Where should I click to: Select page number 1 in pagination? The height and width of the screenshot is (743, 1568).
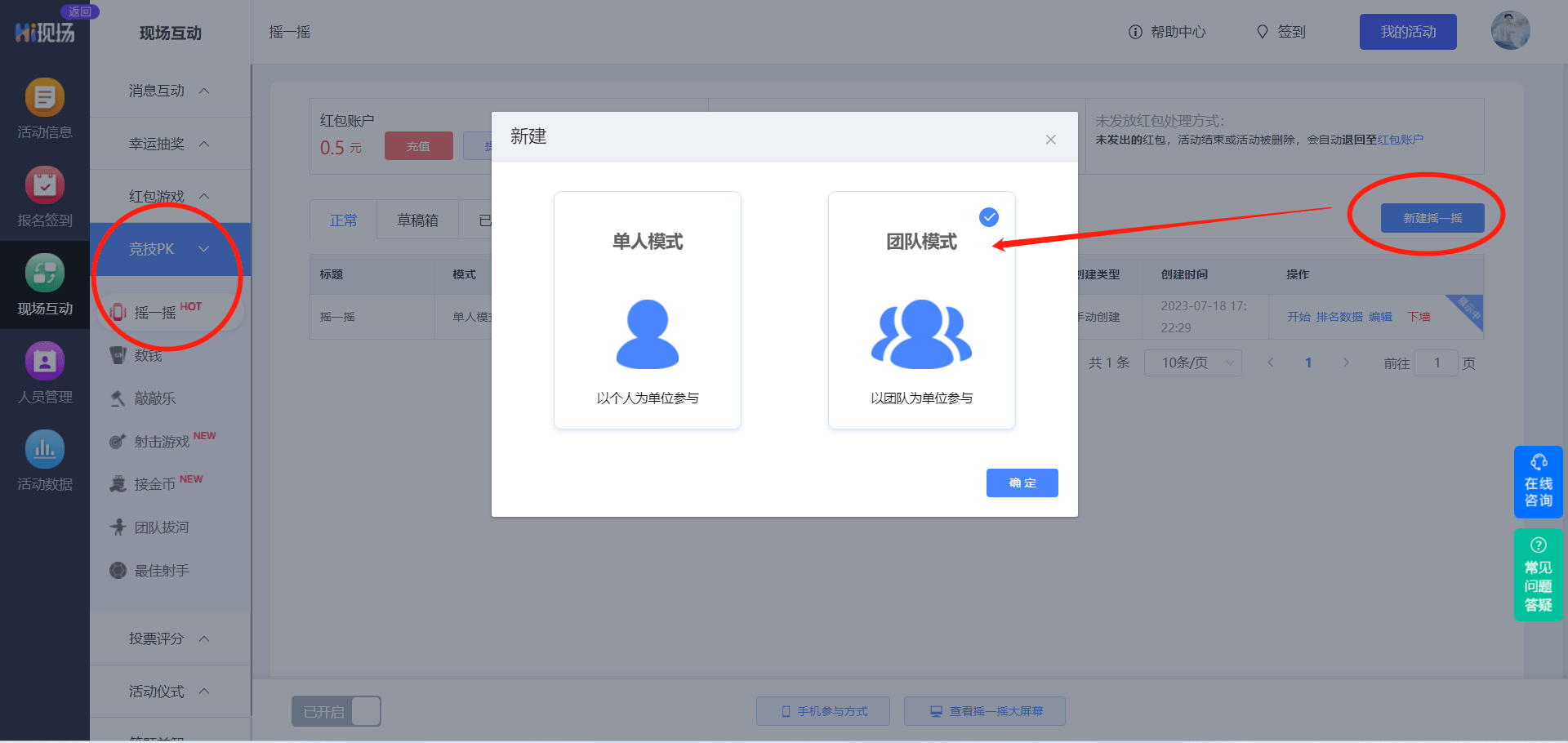tap(1308, 363)
